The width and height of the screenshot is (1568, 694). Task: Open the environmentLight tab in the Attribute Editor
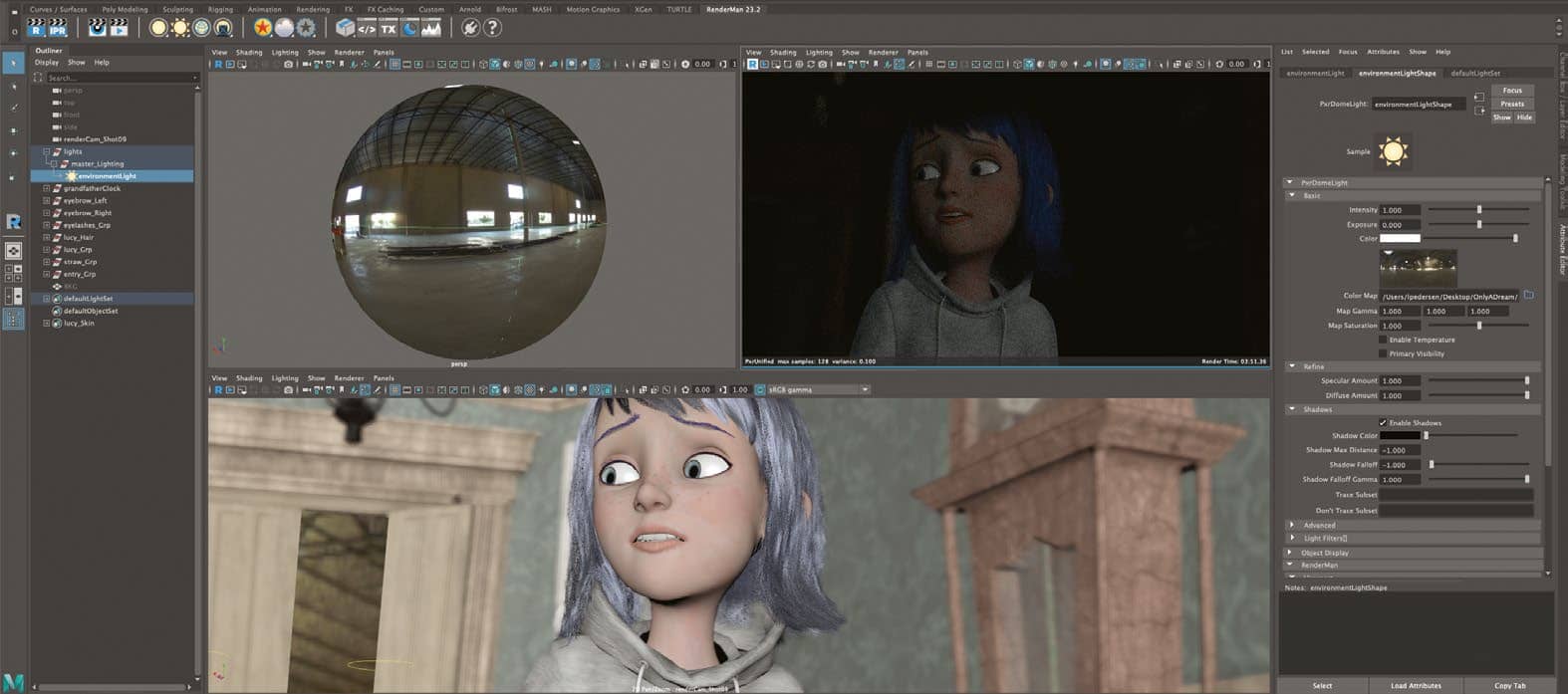[1315, 73]
